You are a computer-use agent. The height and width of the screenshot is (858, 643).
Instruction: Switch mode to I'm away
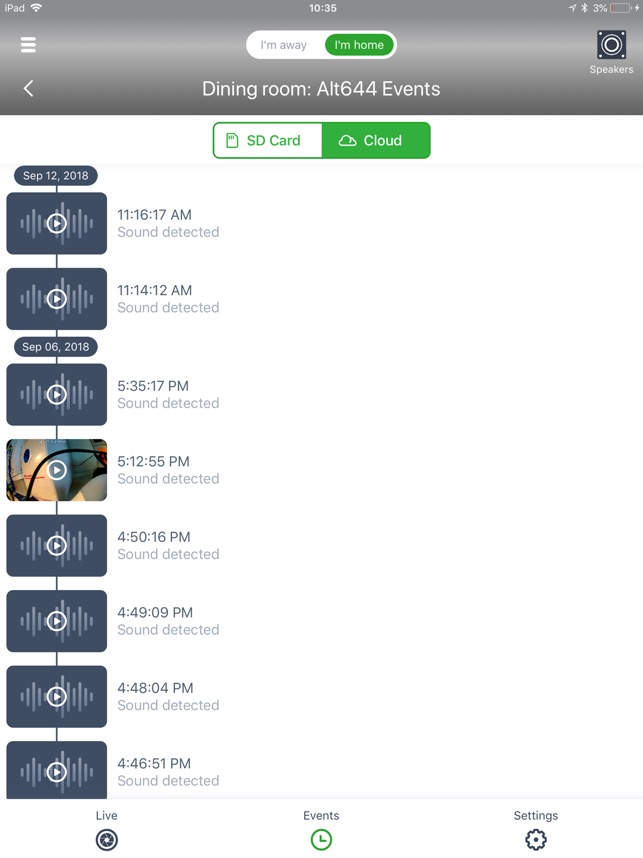pyautogui.click(x=283, y=45)
